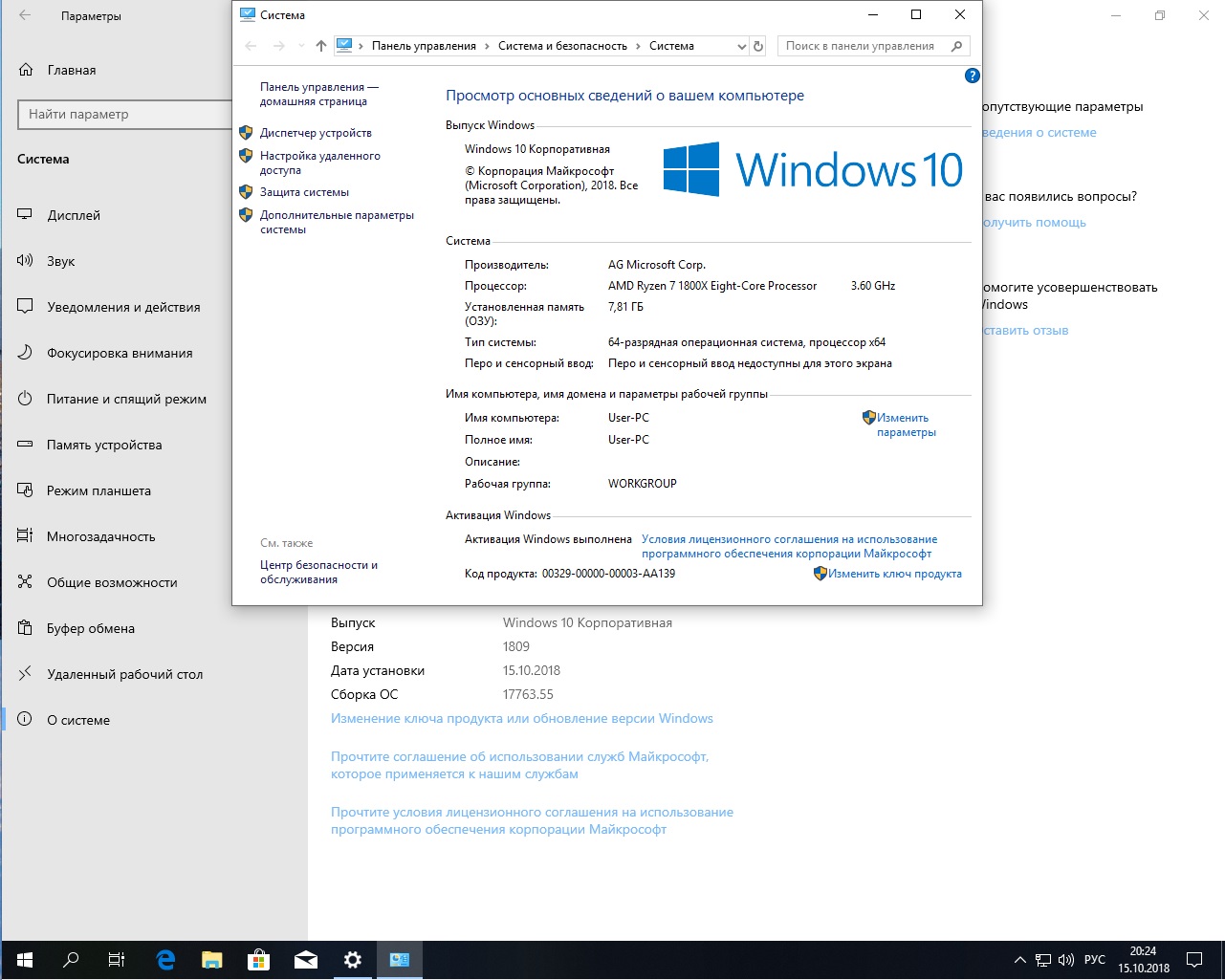1225x980 pixels.
Task: Open 'Диспетчер устройств' link
Action: click(316, 133)
